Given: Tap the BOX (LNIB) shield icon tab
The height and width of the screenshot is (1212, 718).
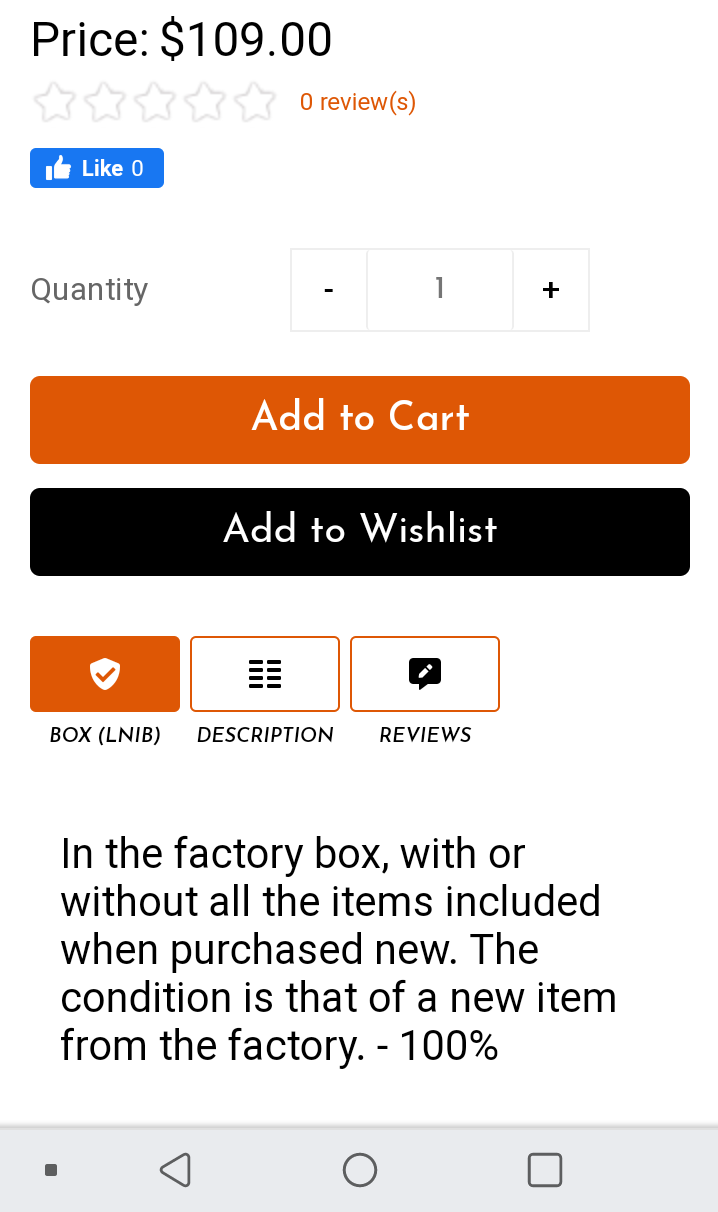Looking at the screenshot, I should coord(105,674).
